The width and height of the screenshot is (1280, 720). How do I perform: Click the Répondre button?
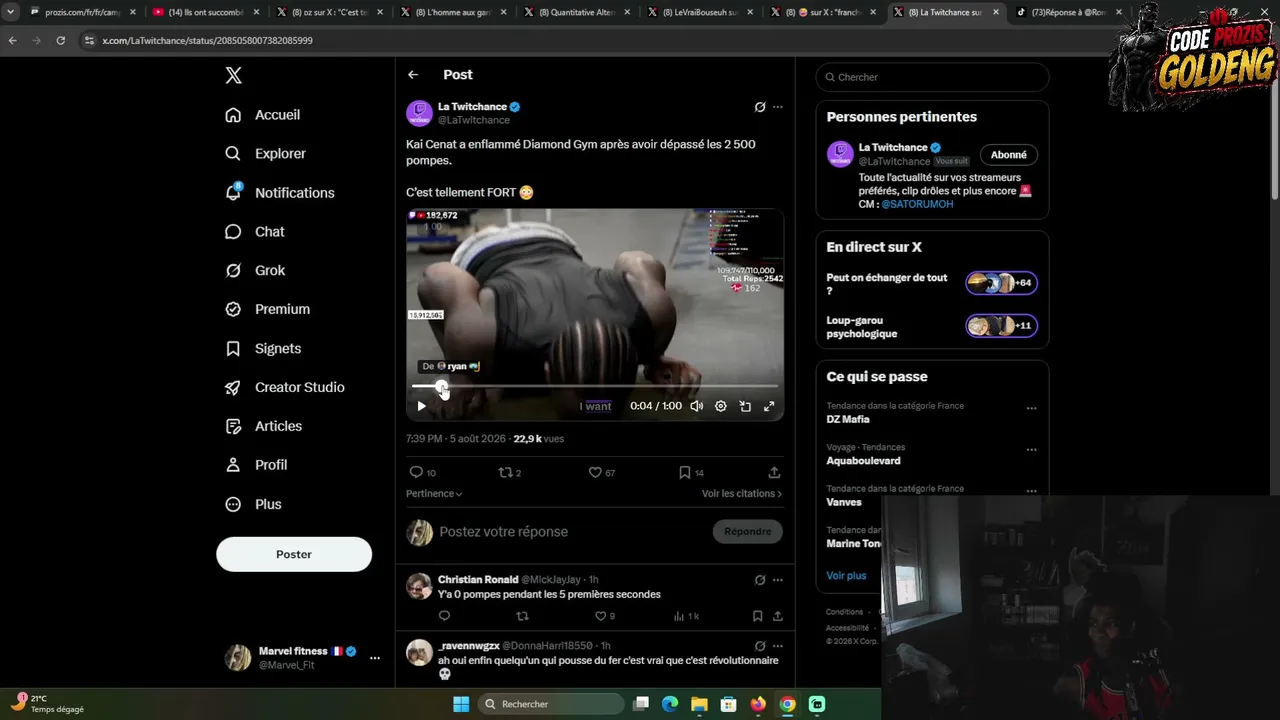748,532
